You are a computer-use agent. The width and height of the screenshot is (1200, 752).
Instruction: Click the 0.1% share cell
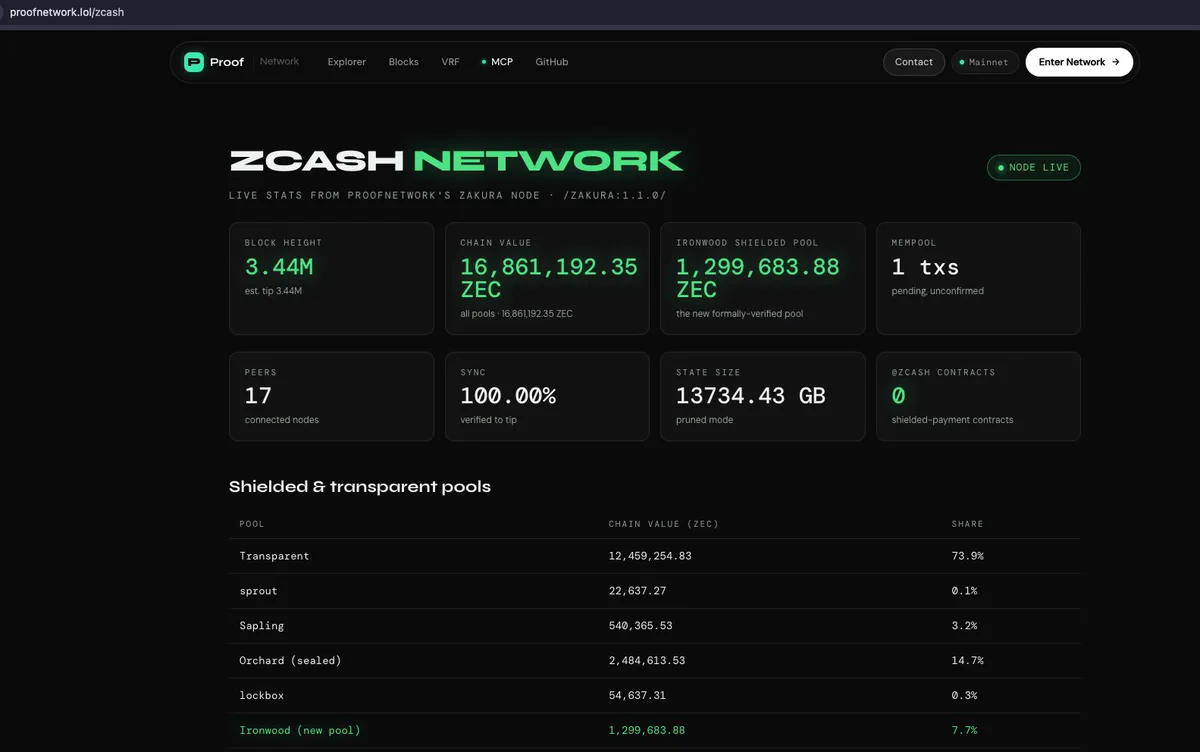tap(964, 591)
